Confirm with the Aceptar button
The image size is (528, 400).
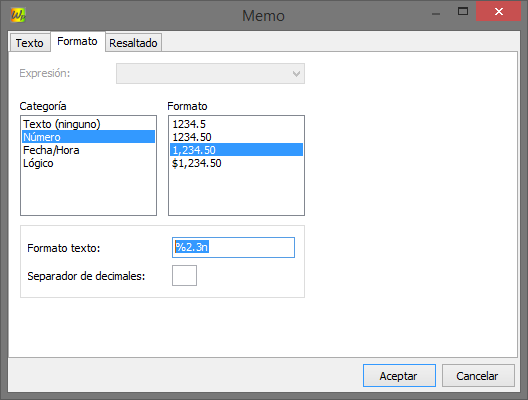[399, 375]
